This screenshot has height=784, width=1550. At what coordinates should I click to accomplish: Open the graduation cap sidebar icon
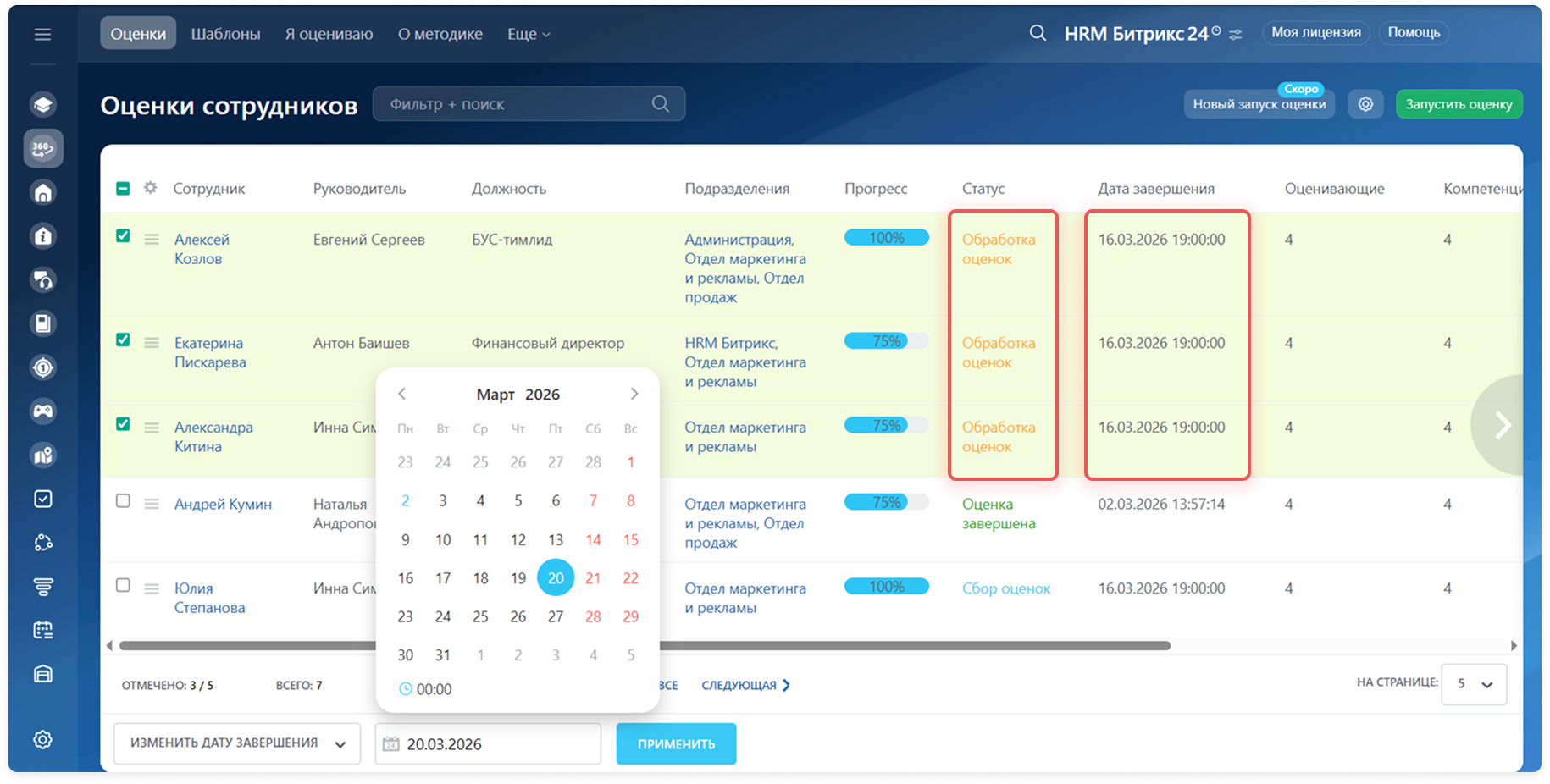[43, 104]
